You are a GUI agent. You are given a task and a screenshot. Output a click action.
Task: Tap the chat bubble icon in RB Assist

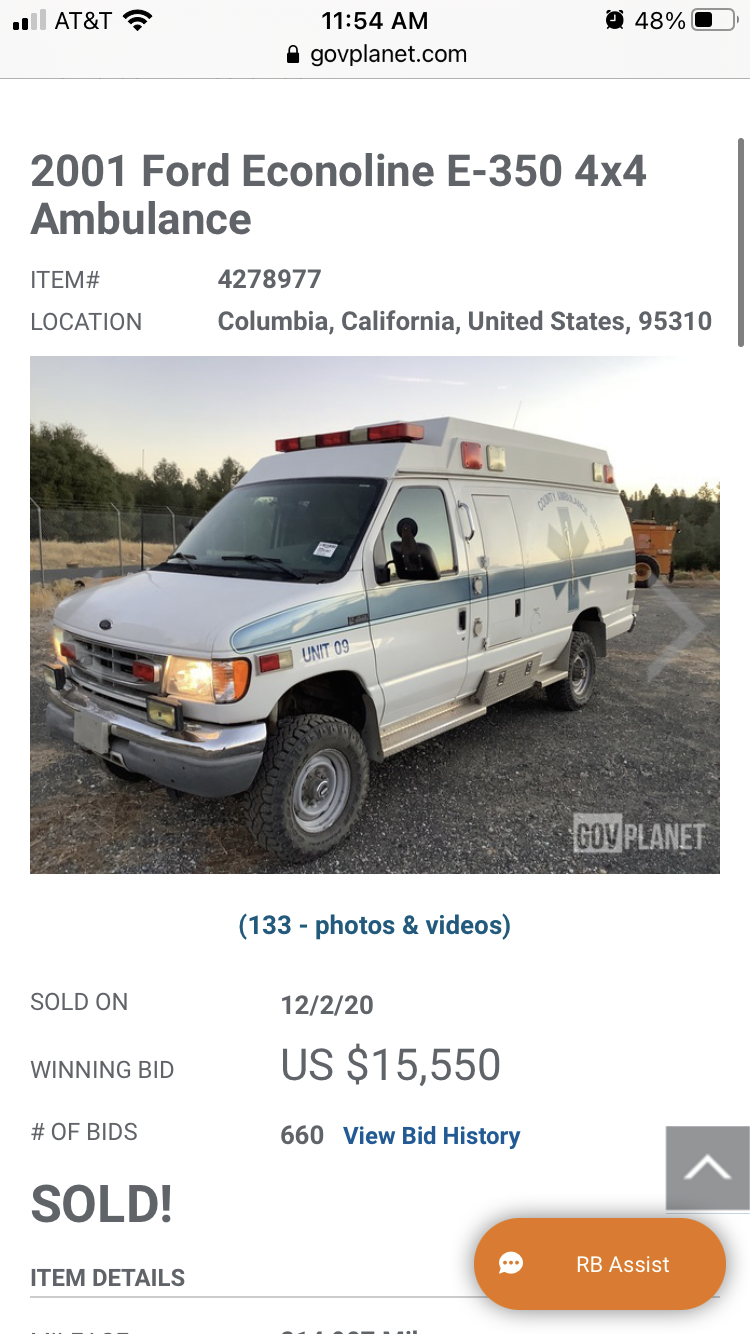(x=511, y=1264)
